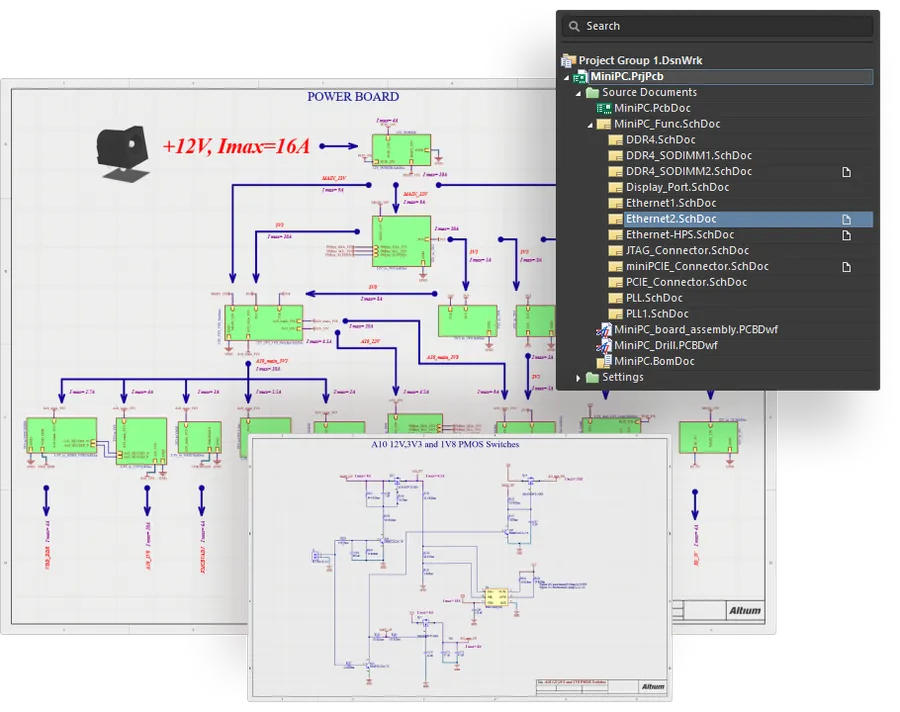Open PLL.SchDoc sheet

[654, 298]
